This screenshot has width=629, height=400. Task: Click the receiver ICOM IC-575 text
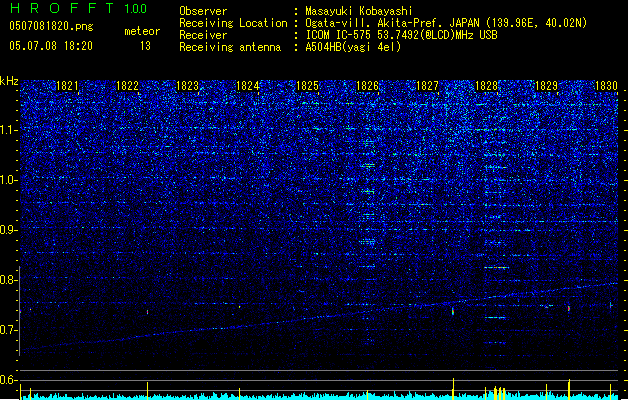click(x=401, y=35)
